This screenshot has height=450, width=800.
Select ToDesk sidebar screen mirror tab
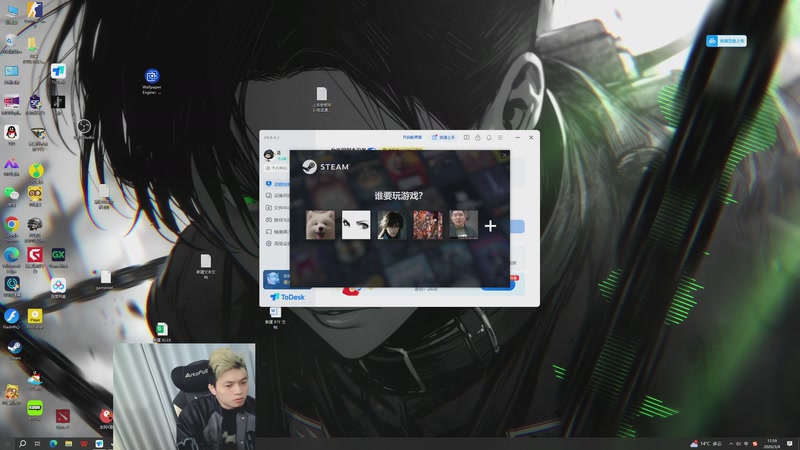point(276,232)
